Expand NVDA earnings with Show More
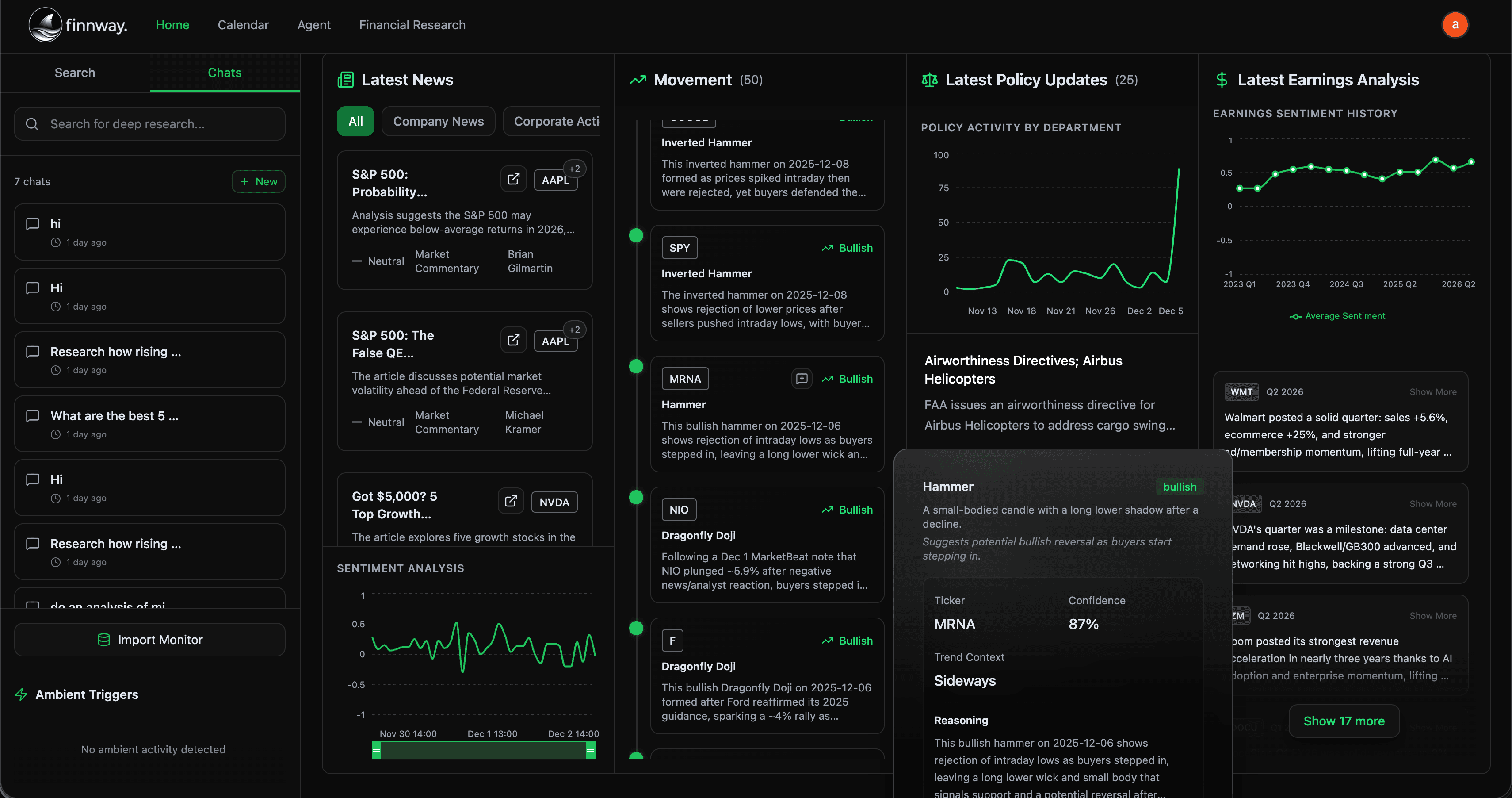1512x798 pixels. (x=1433, y=504)
